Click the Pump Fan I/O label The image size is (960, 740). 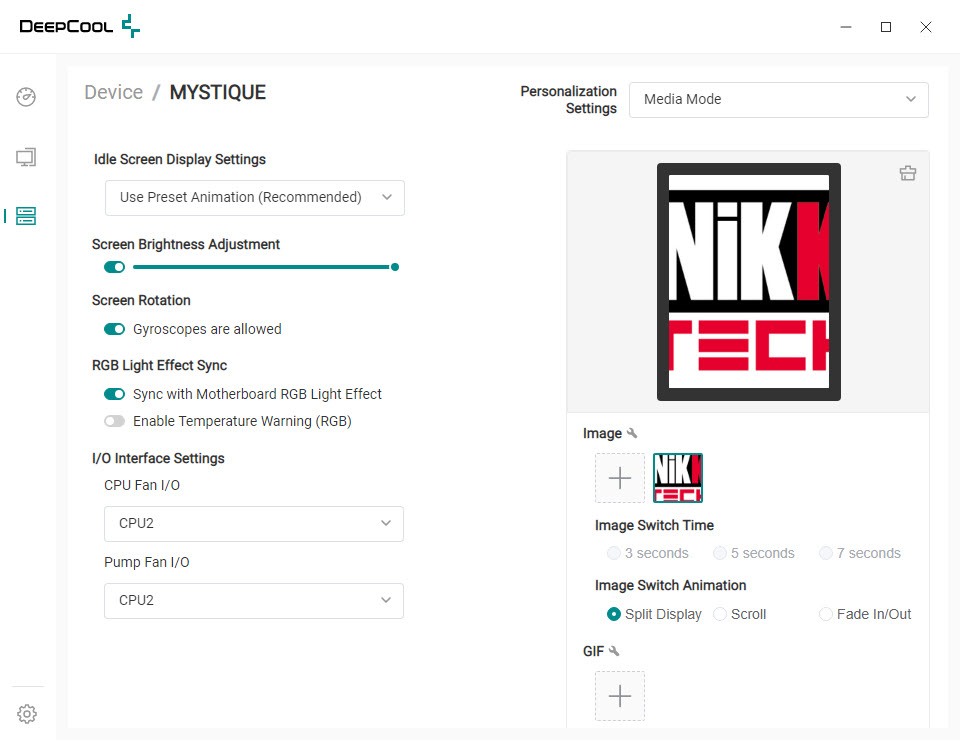tap(147, 562)
